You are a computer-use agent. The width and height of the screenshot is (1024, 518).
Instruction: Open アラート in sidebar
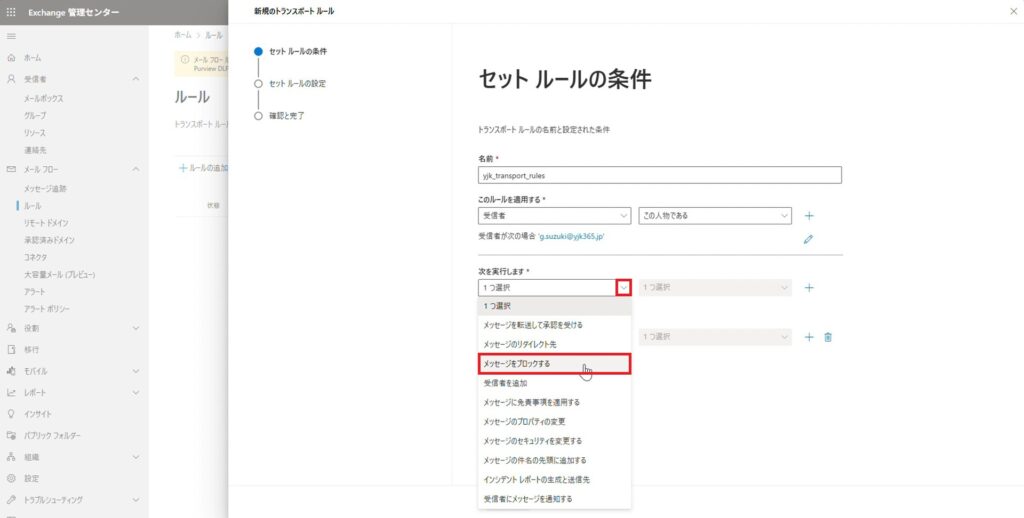pos(35,291)
